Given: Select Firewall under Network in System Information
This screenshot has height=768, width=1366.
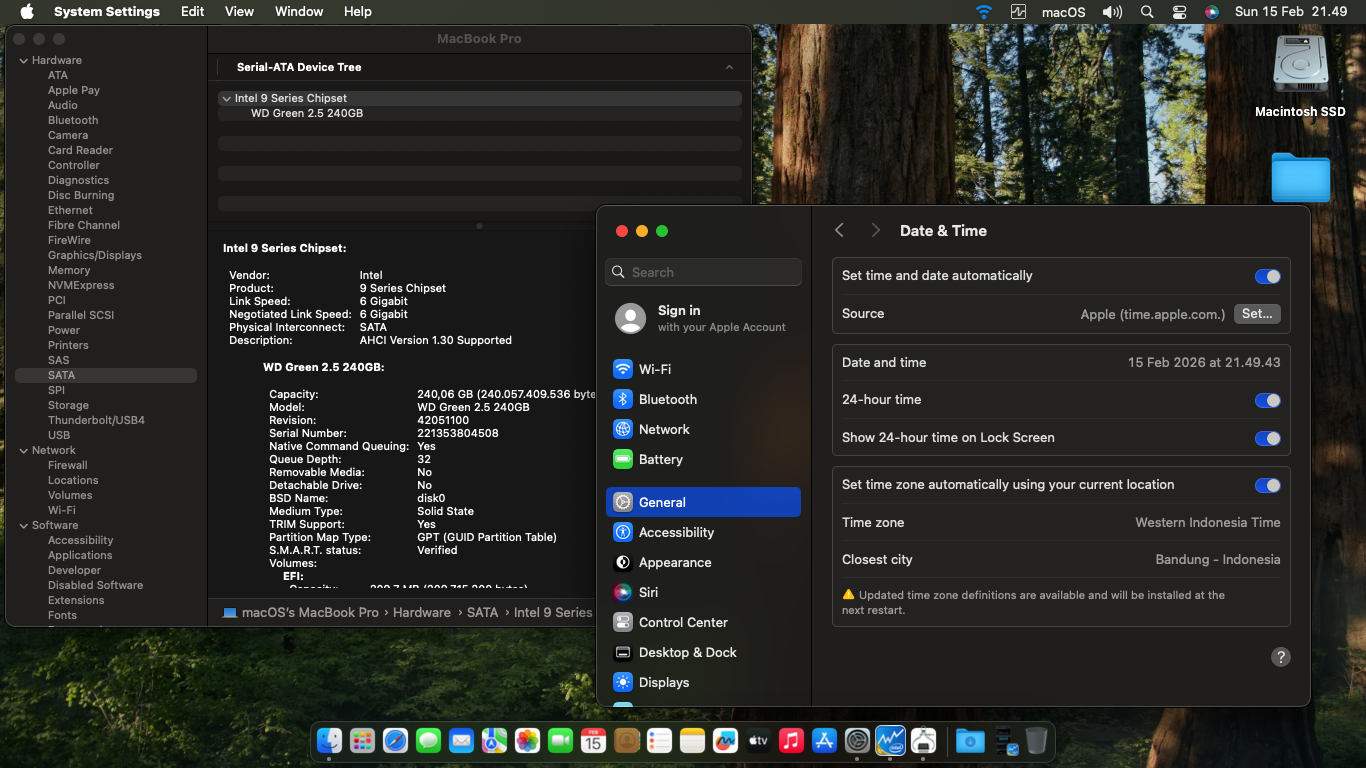Looking at the screenshot, I should click(x=68, y=465).
